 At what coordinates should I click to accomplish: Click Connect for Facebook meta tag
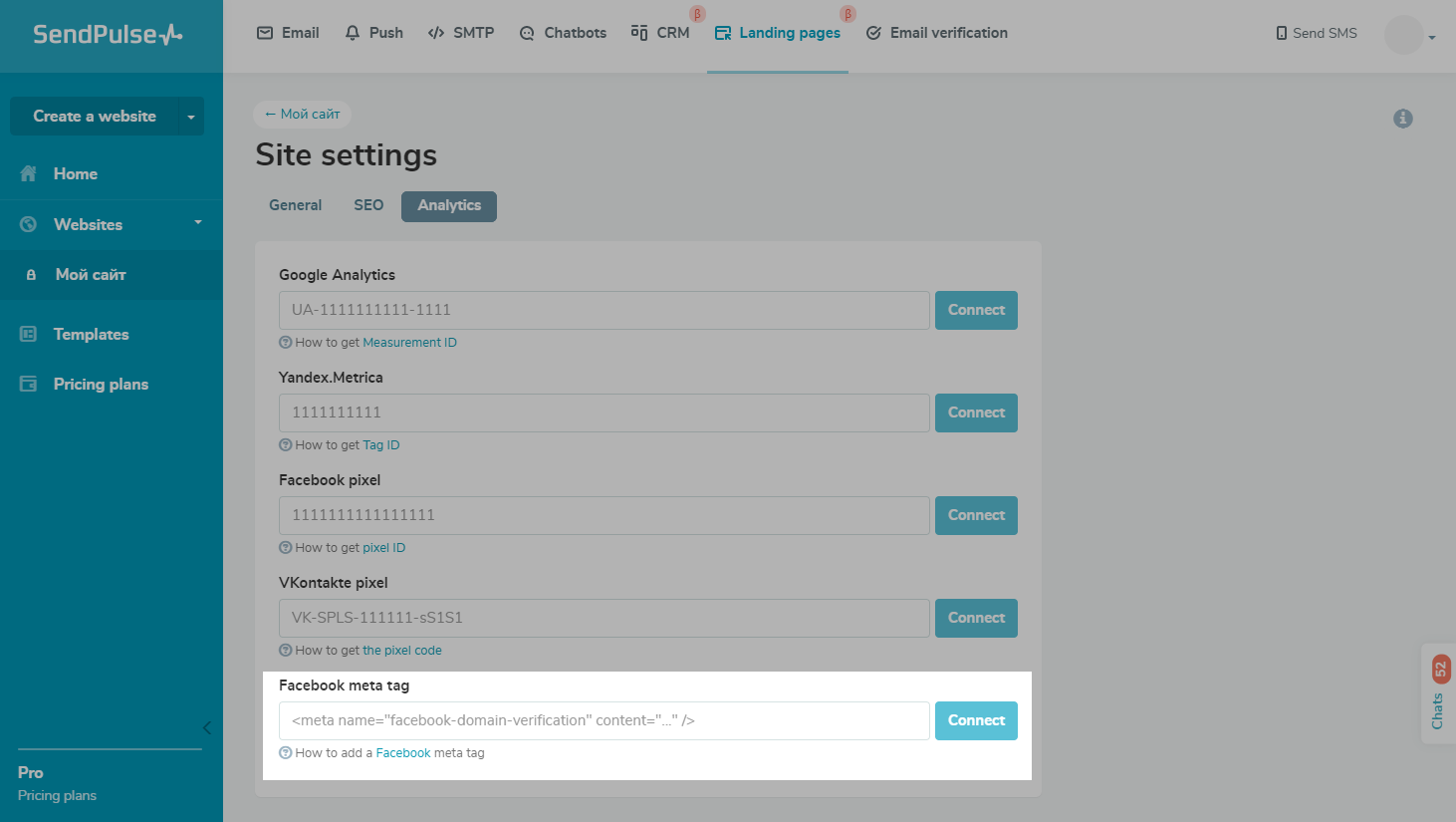[x=976, y=720]
